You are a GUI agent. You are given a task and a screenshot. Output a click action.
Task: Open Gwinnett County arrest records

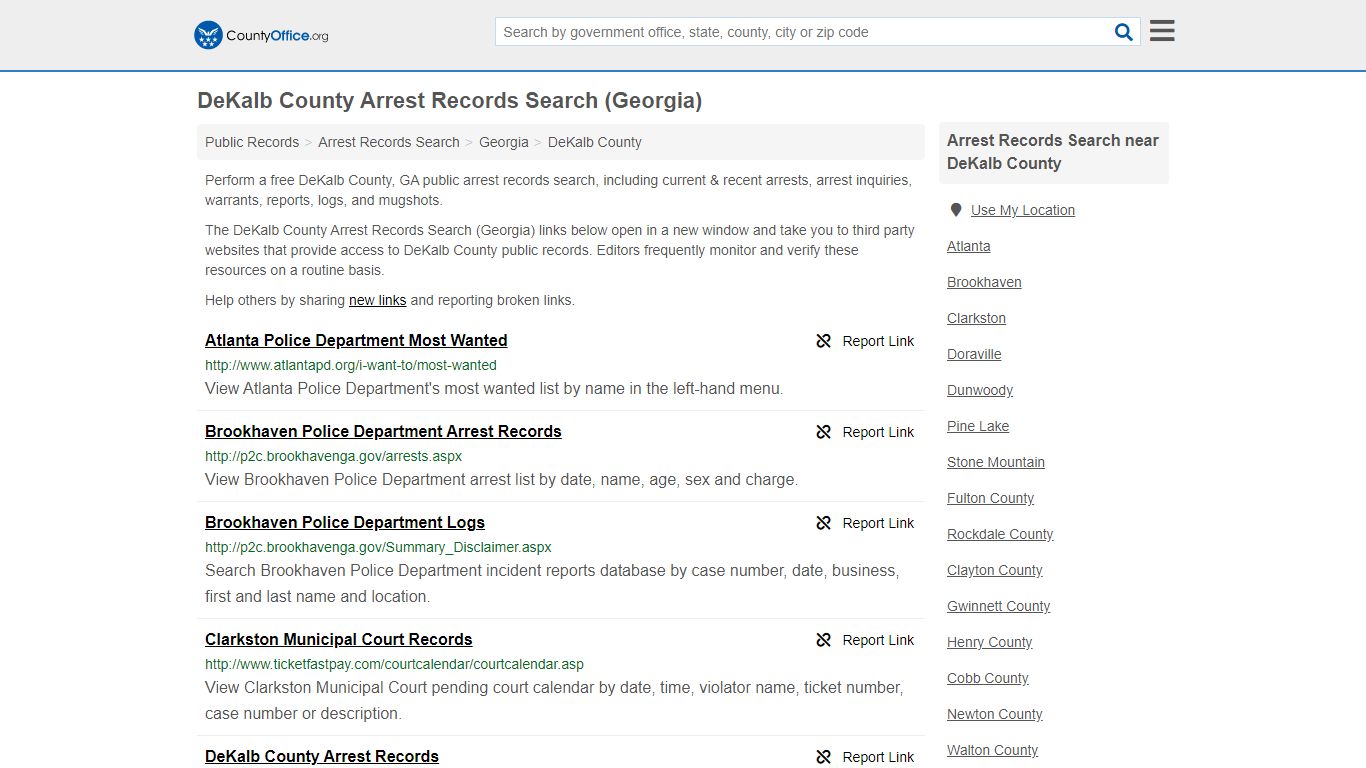pyautogui.click(x=999, y=606)
